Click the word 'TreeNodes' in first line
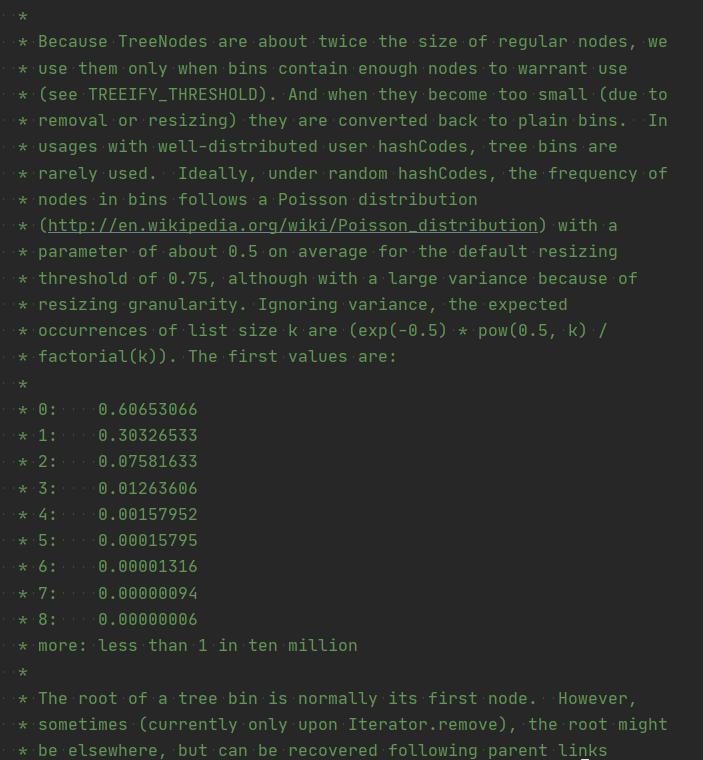 pyautogui.click(x=163, y=42)
